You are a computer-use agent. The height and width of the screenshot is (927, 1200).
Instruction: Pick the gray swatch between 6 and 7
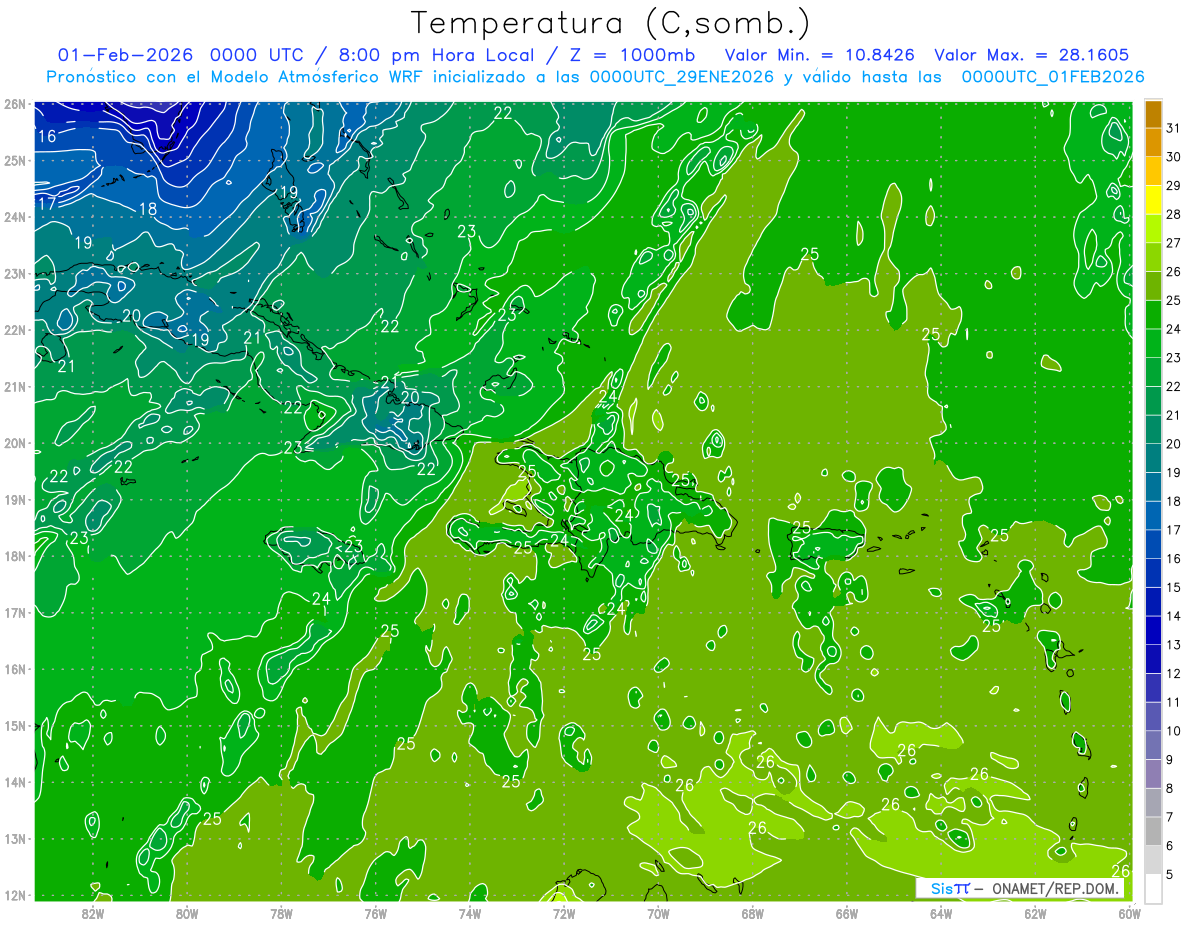click(1153, 831)
